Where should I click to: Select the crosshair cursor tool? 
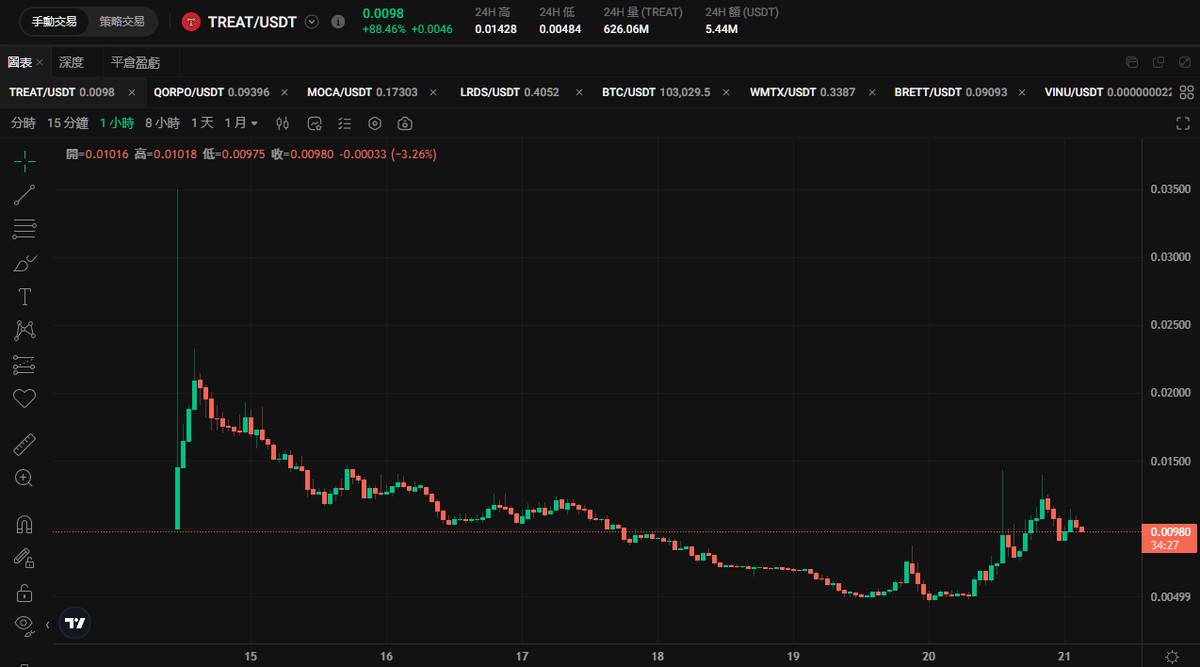pos(24,159)
